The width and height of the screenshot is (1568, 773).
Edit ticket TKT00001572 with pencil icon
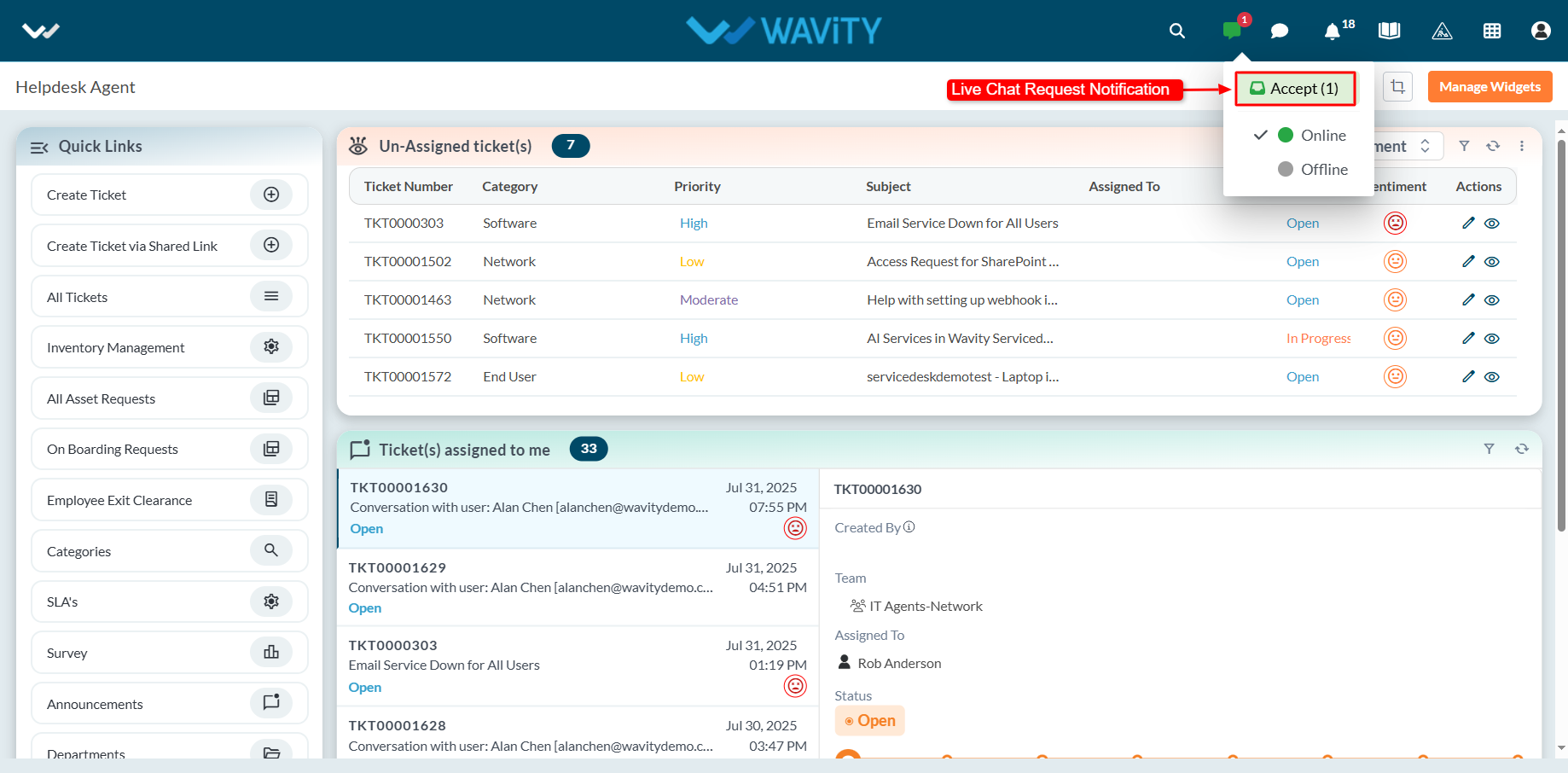click(x=1468, y=376)
